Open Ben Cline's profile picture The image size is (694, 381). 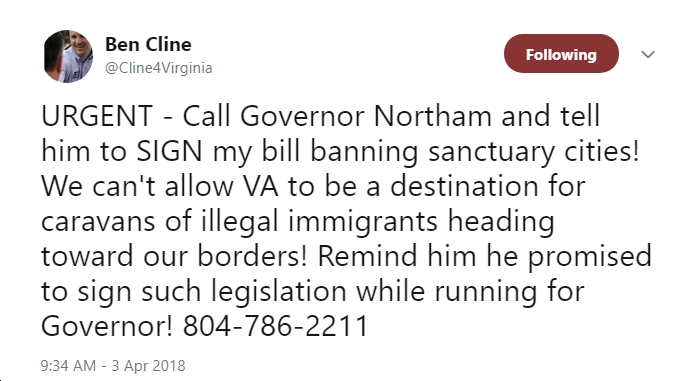tap(68, 56)
